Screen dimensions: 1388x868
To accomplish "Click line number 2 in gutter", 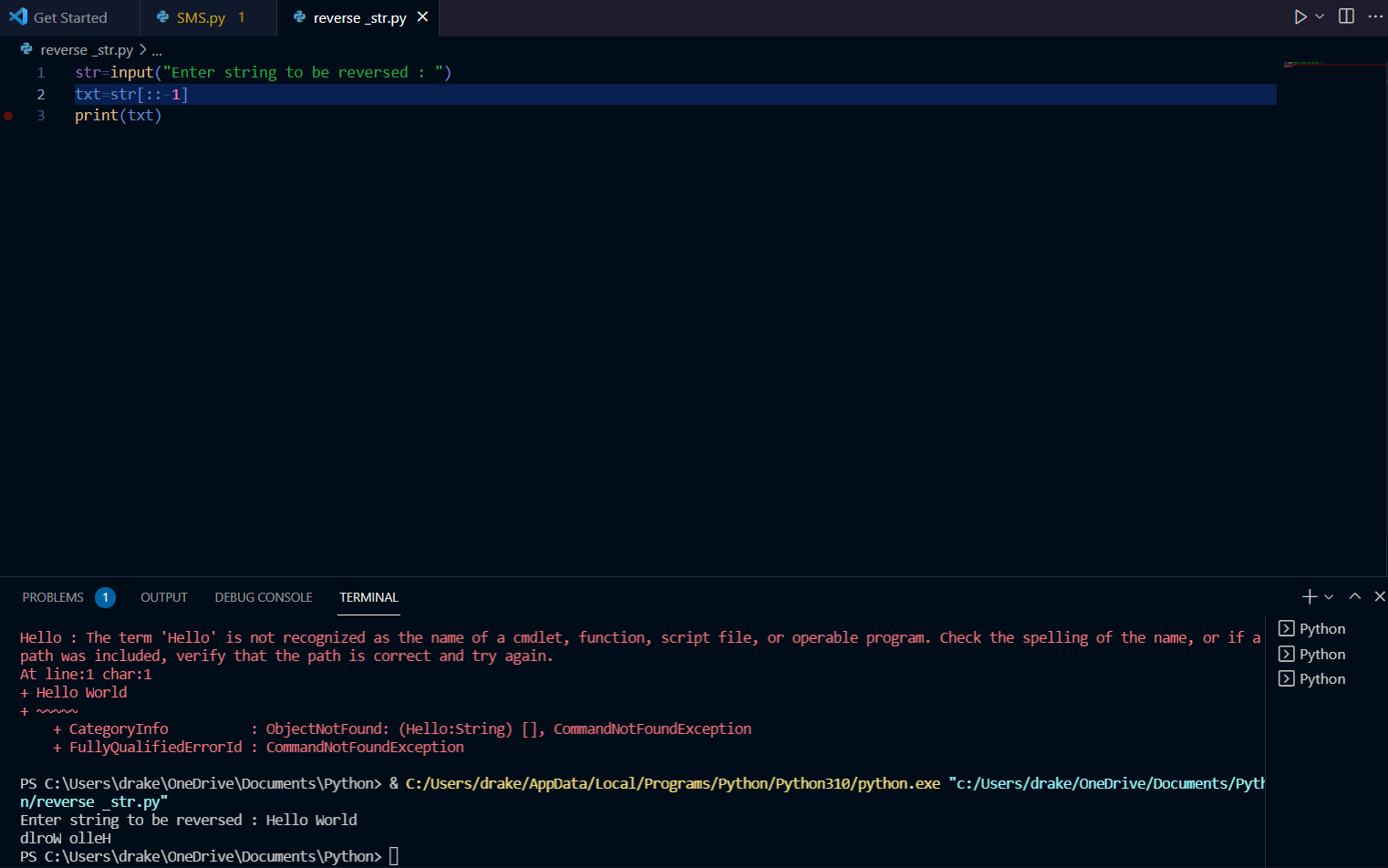I will click(40, 94).
